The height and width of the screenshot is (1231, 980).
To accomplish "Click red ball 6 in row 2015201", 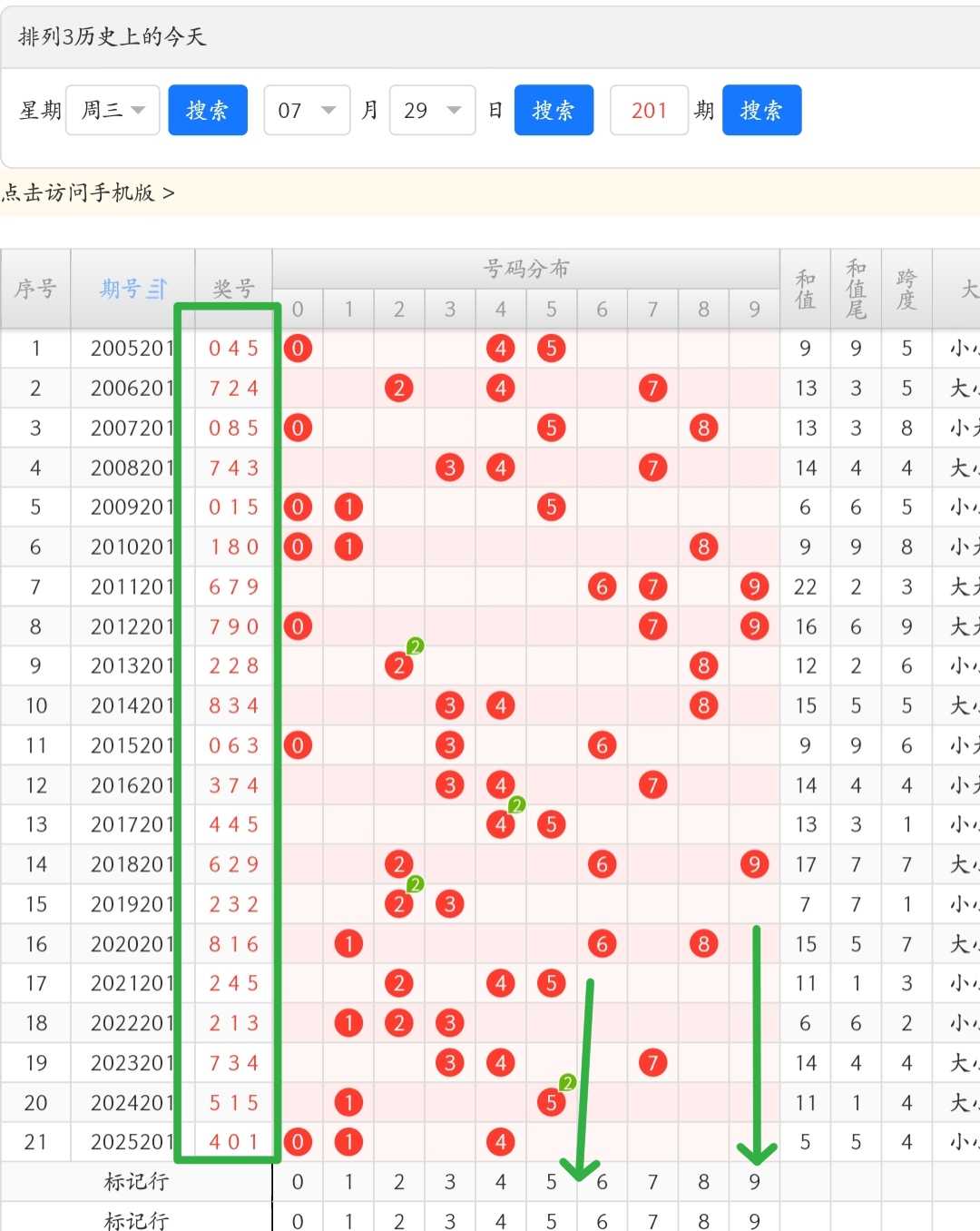I will [602, 745].
